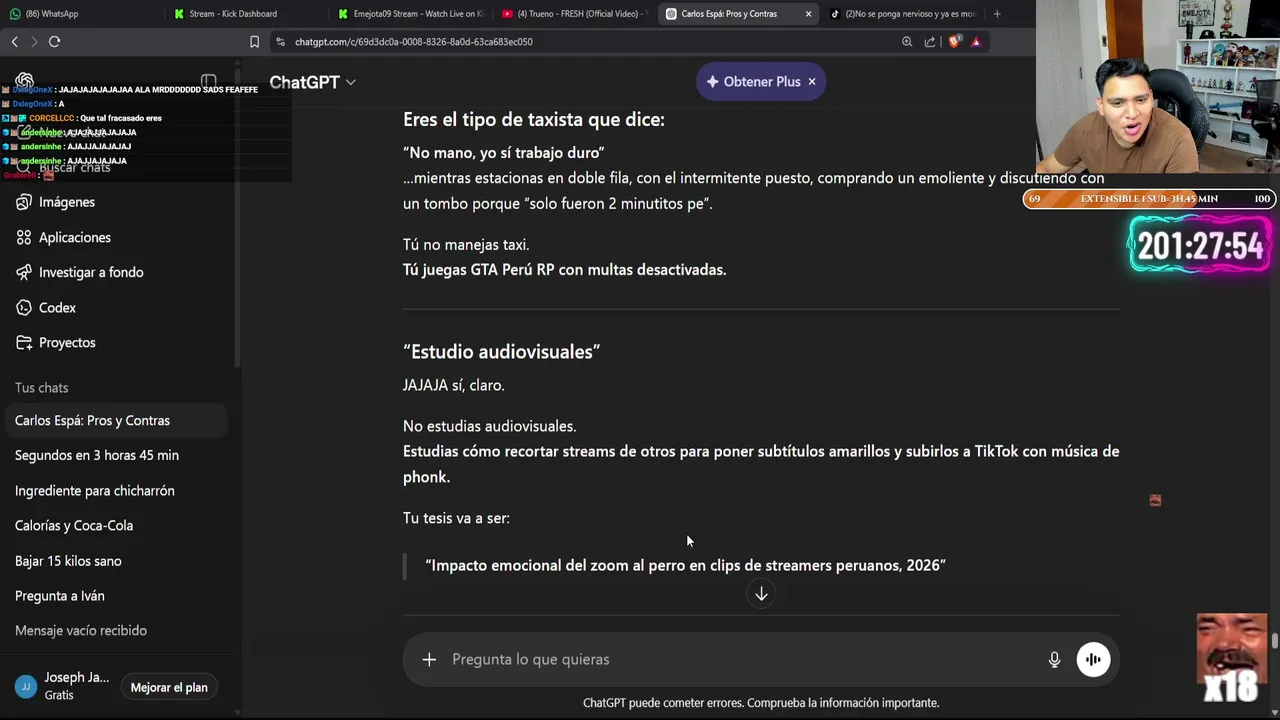1280x720 pixels.
Task: Open chat 'Calorías y Coca-Cola'
Action: click(117, 526)
